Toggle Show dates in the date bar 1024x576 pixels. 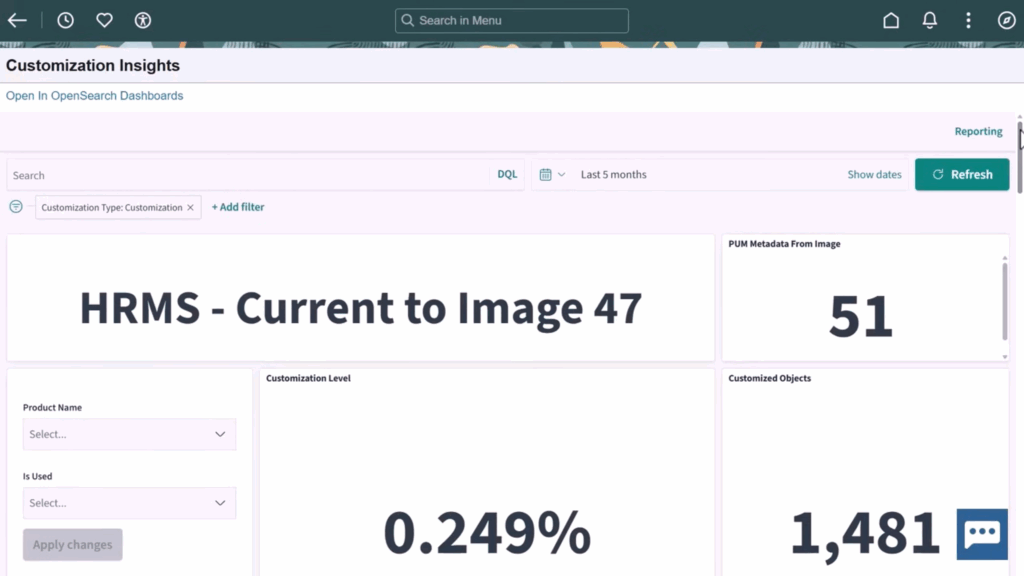click(x=874, y=174)
